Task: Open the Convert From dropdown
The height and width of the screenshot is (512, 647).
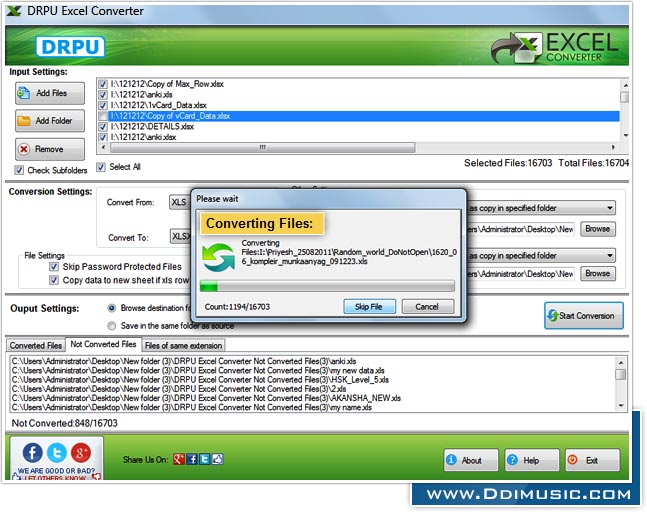Action: click(x=180, y=202)
